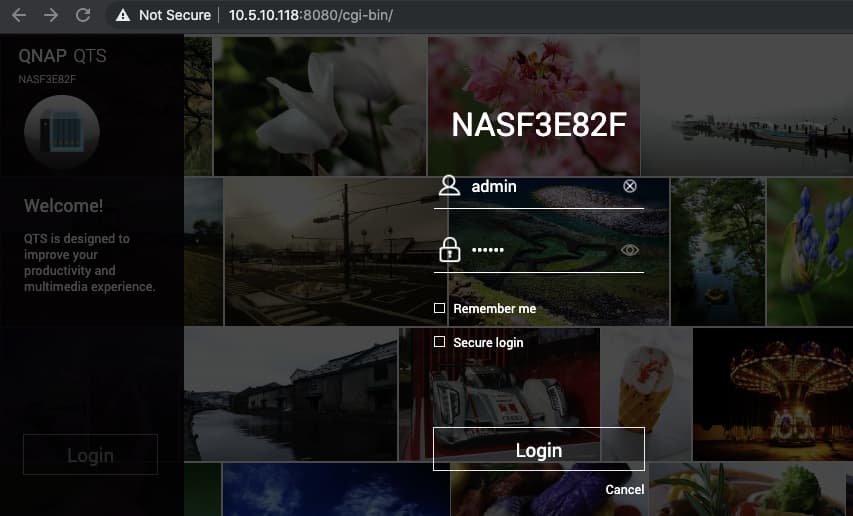Screen dimensions: 853x516
Task: Enable the Remember me checkbox
Action: (439, 309)
